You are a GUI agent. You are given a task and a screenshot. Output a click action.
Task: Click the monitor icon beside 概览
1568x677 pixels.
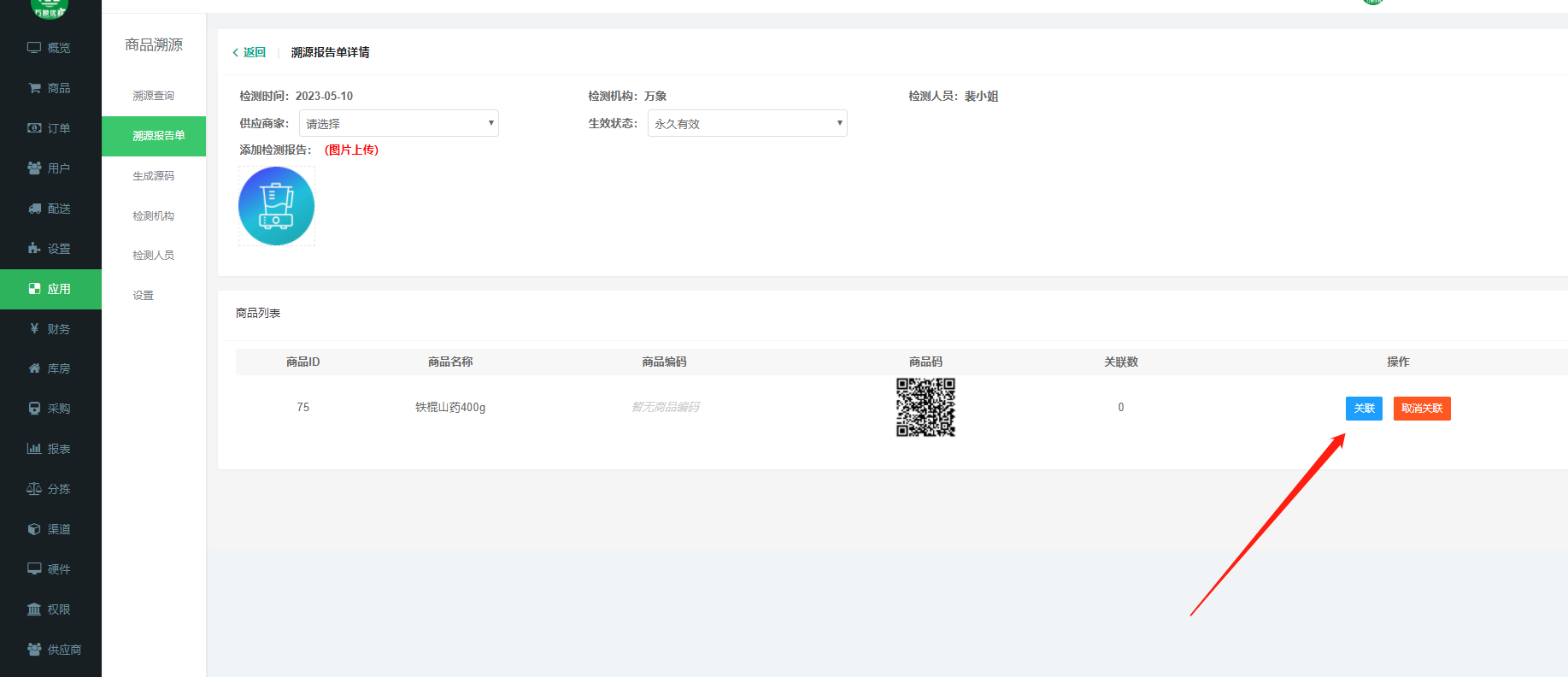[34, 48]
